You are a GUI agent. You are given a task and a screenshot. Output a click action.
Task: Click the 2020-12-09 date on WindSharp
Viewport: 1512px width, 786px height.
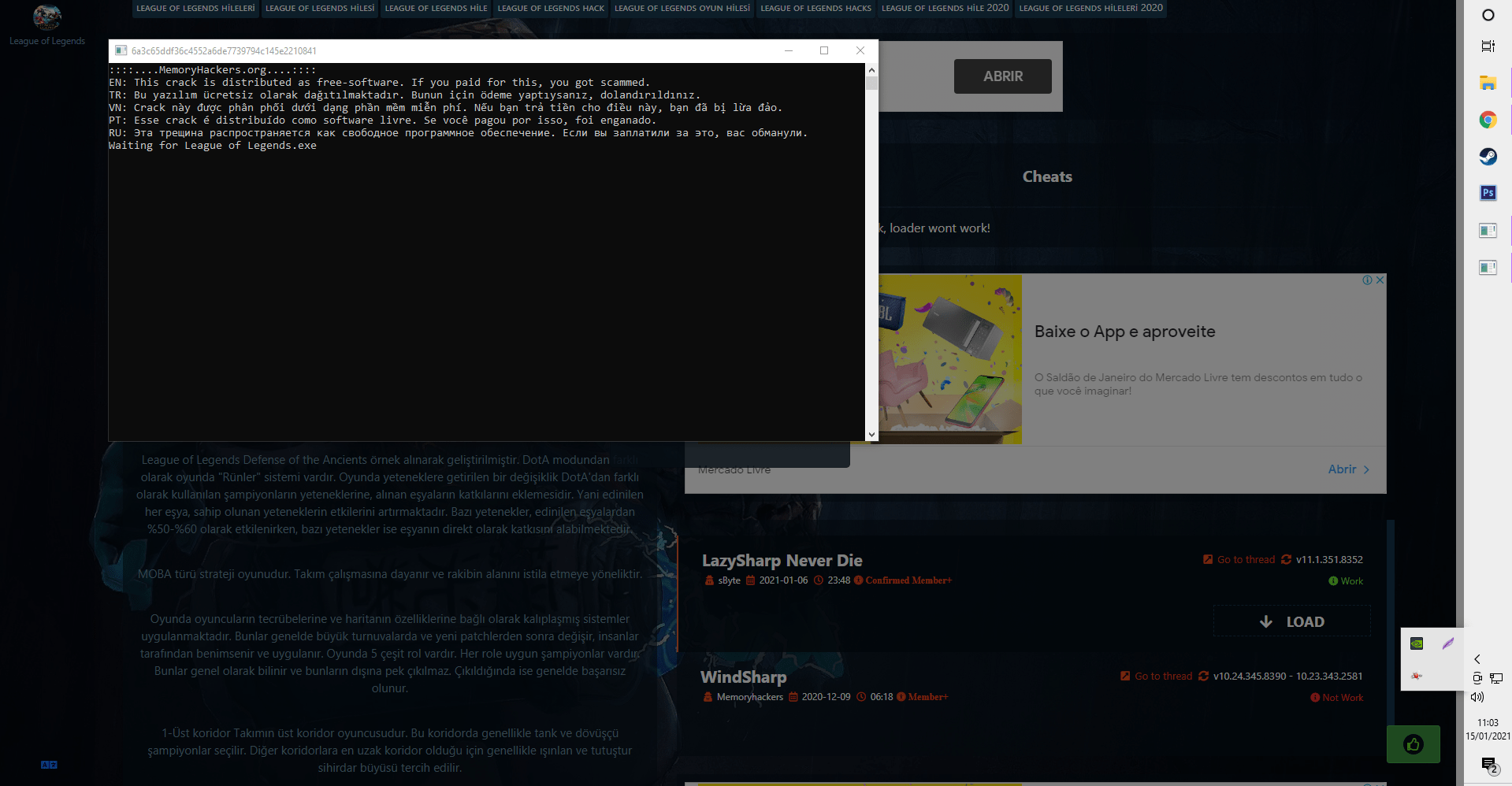[826, 697]
